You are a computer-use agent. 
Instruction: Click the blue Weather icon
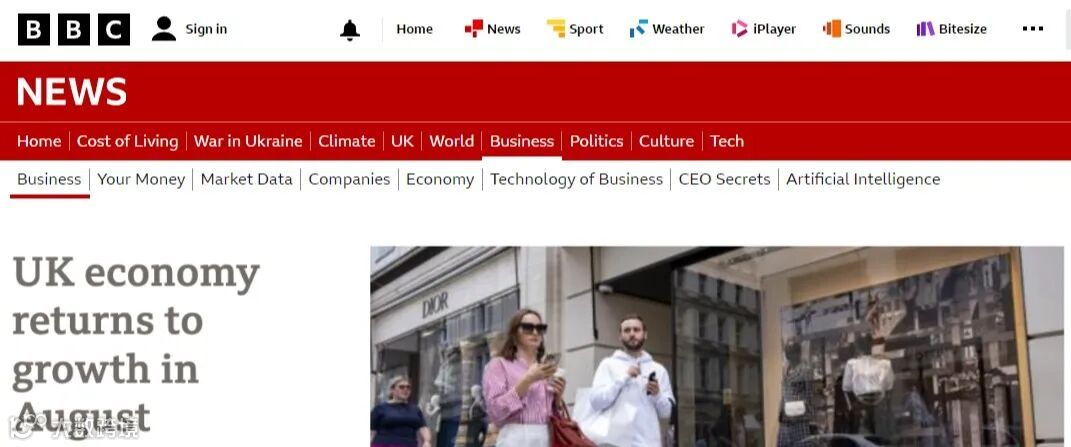click(x=639, y=29)
